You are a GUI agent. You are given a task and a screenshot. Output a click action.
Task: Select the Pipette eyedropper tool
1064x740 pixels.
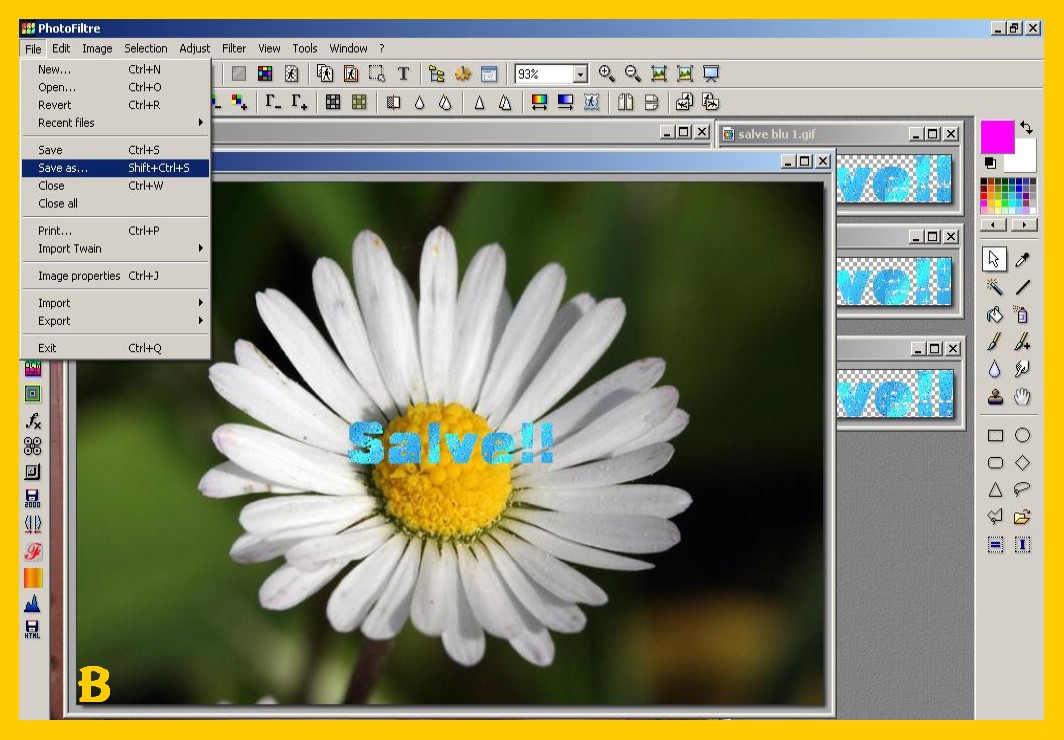(x=1022, y=260)
